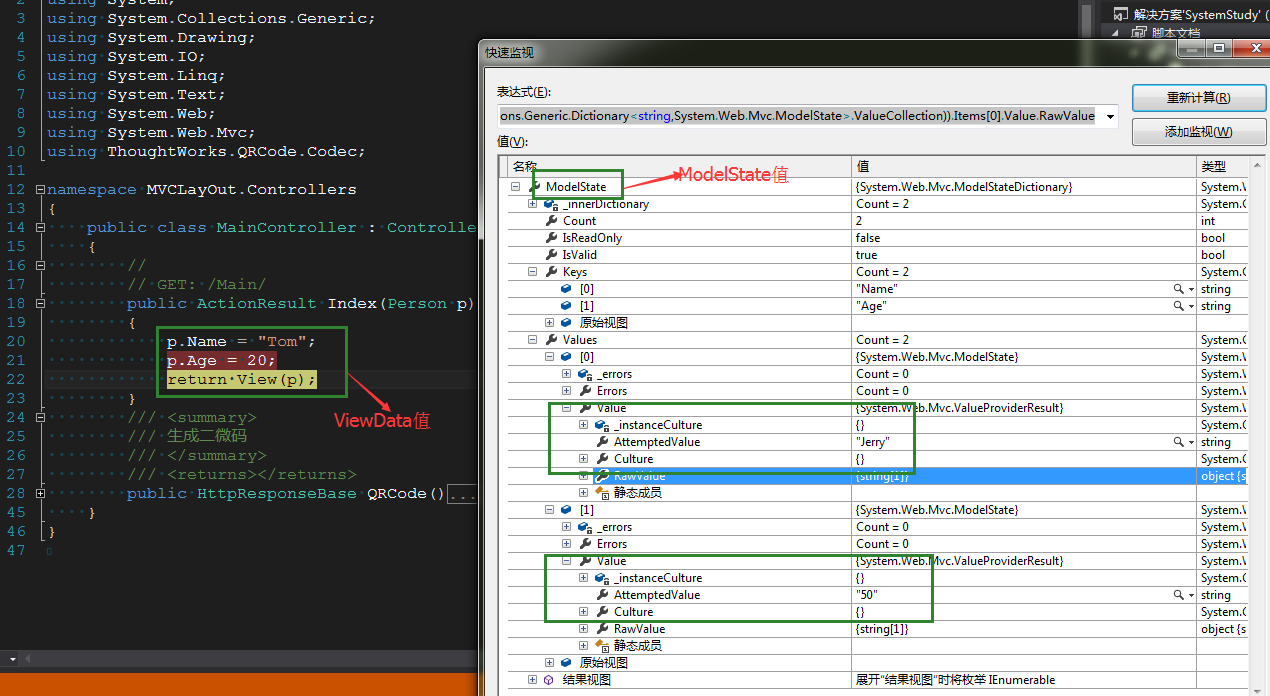Screen dimensions: 1270x696
Task: Click the blue cube icon of Keys [1]
Action: pyautogui.click(x=568, y=306)
